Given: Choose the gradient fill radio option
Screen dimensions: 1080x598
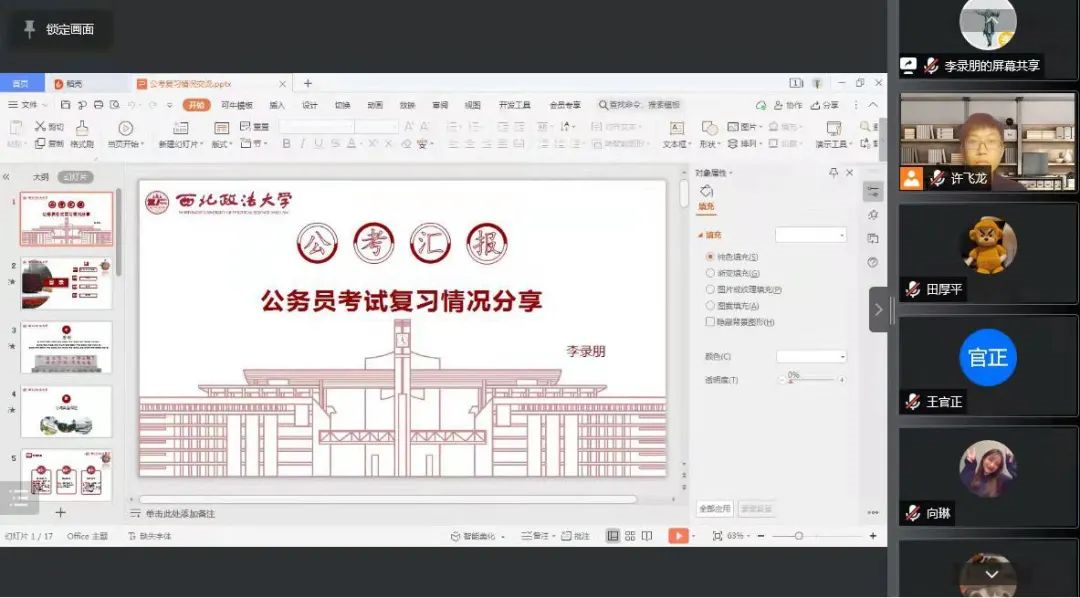Looking at the screenshot, I should 710,273.
